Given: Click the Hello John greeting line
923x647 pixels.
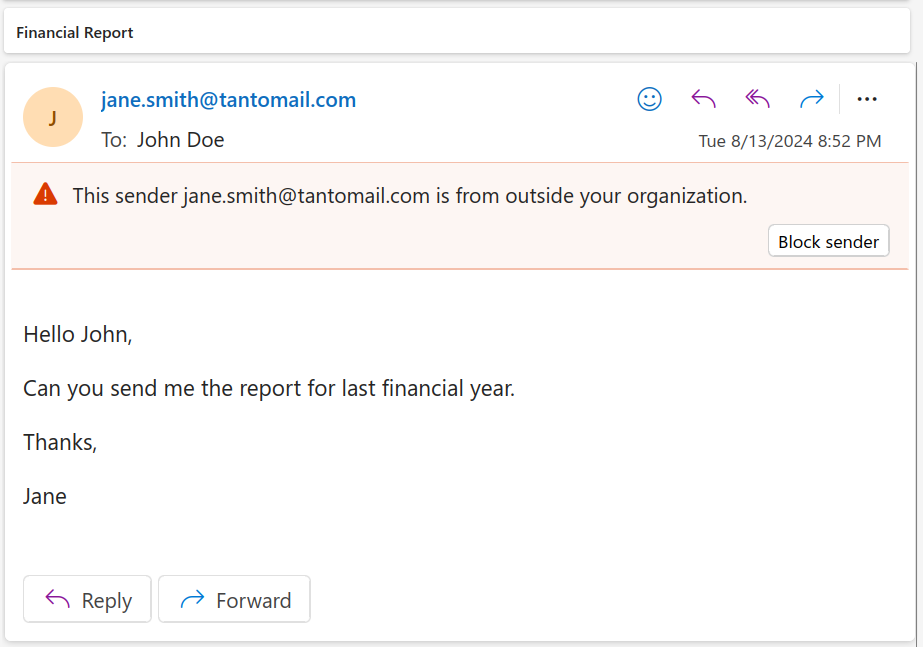Looking at the screenshot, I should (78, 334).
